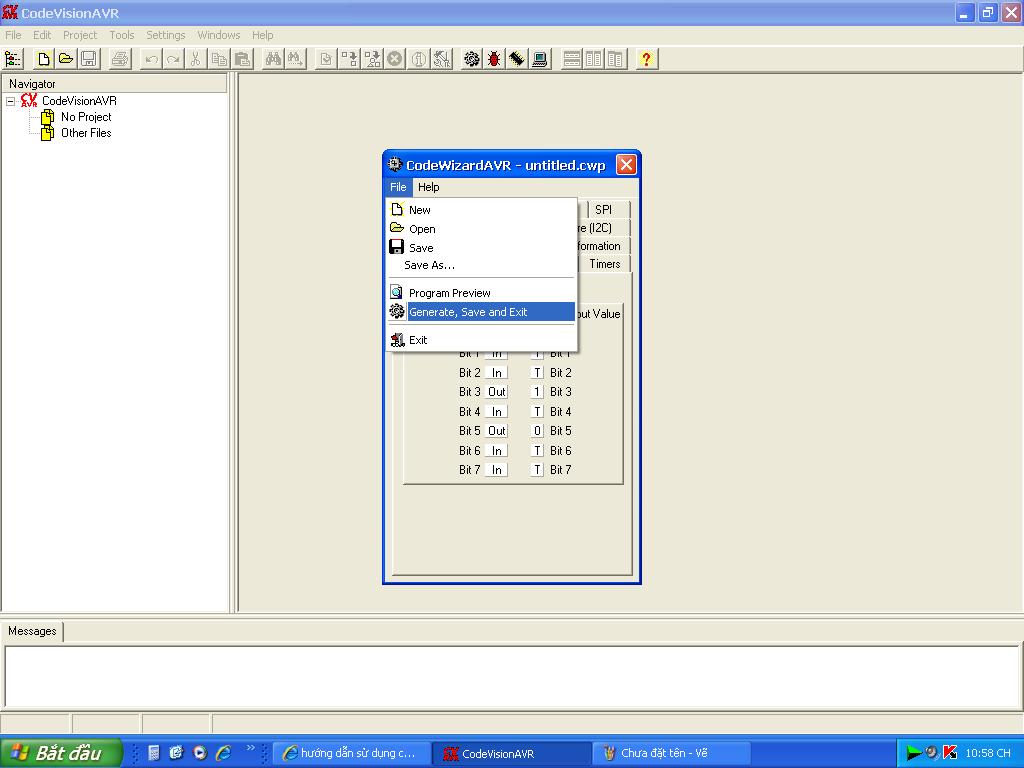The image size is (1024, 768).
Task: Toggle Bit 3 output value 1
Action: [537, 392]
